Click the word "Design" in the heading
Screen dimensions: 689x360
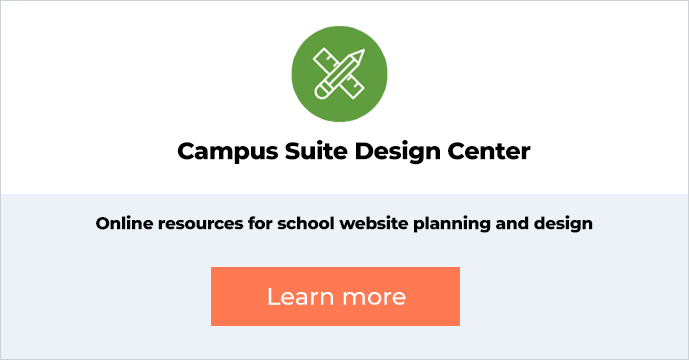(x=398, y=153)
